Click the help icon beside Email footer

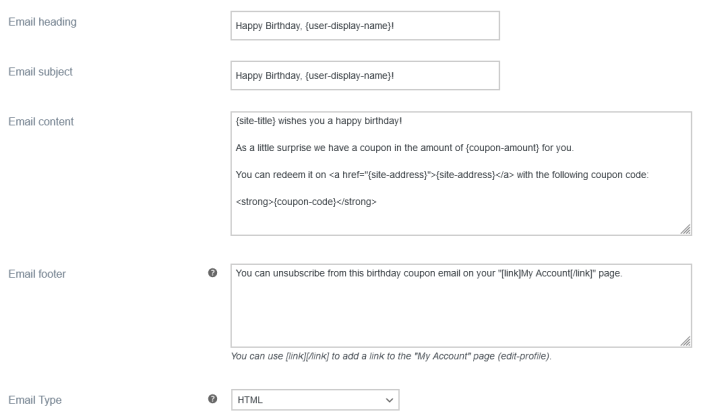click(x=212, y=272)
